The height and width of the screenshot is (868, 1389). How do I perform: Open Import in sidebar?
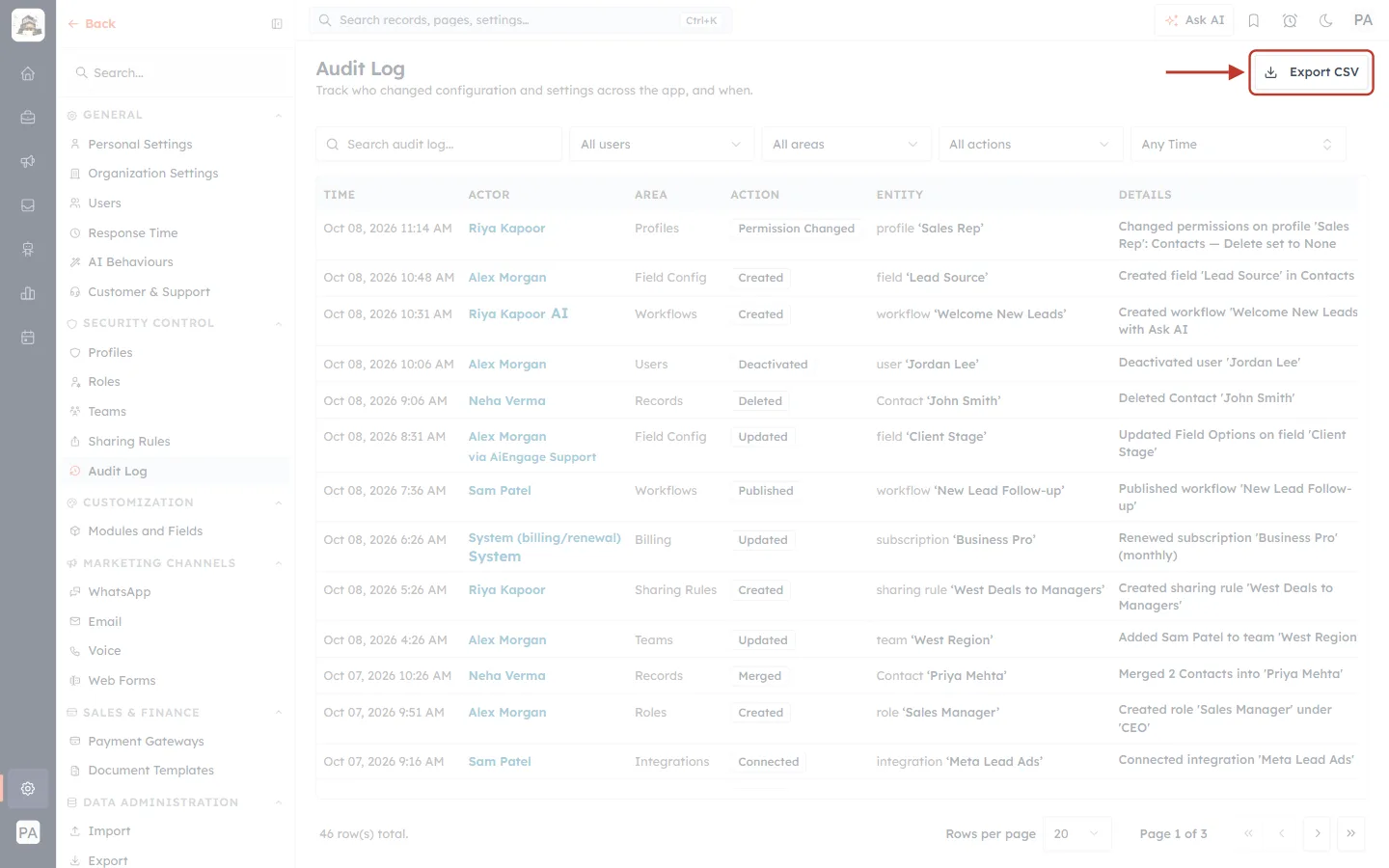point(109,831)
